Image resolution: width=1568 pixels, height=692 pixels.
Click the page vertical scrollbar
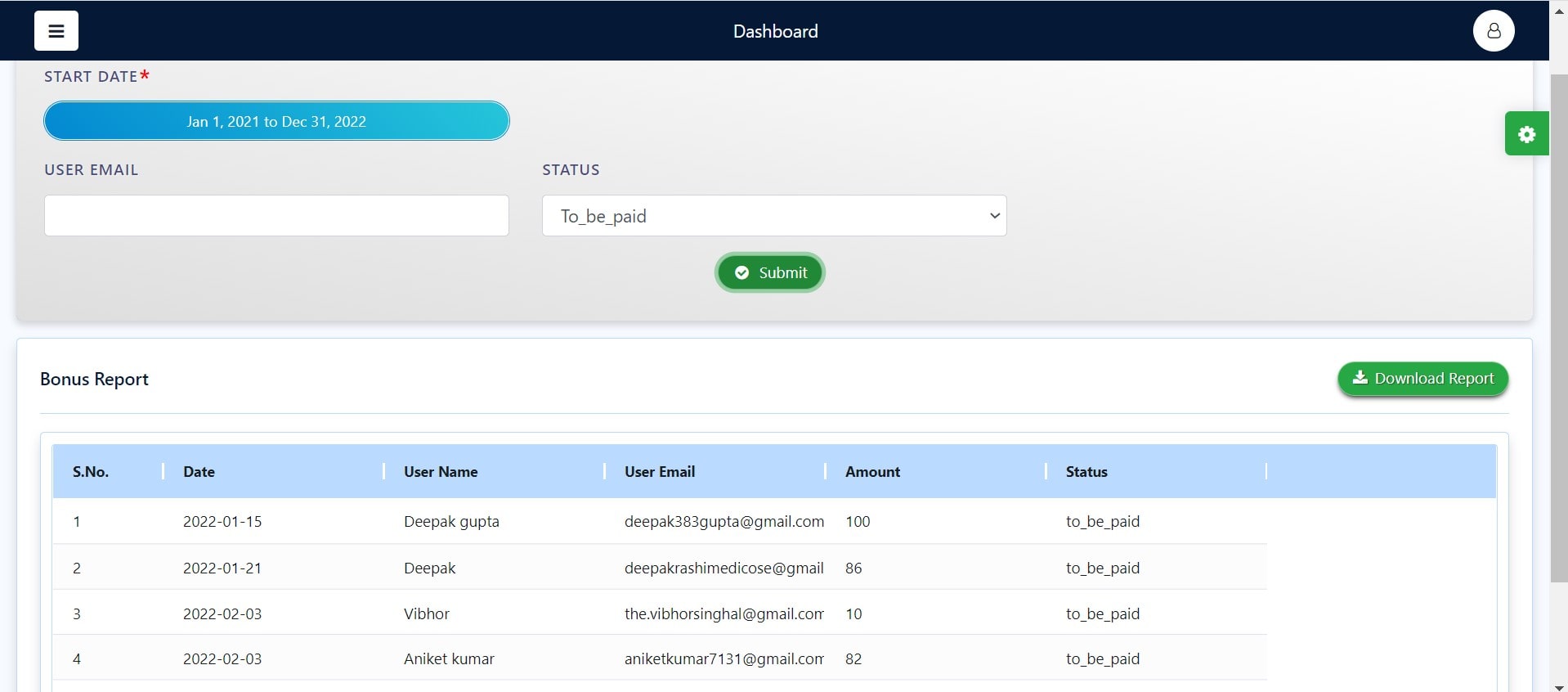pos(1559,327)
